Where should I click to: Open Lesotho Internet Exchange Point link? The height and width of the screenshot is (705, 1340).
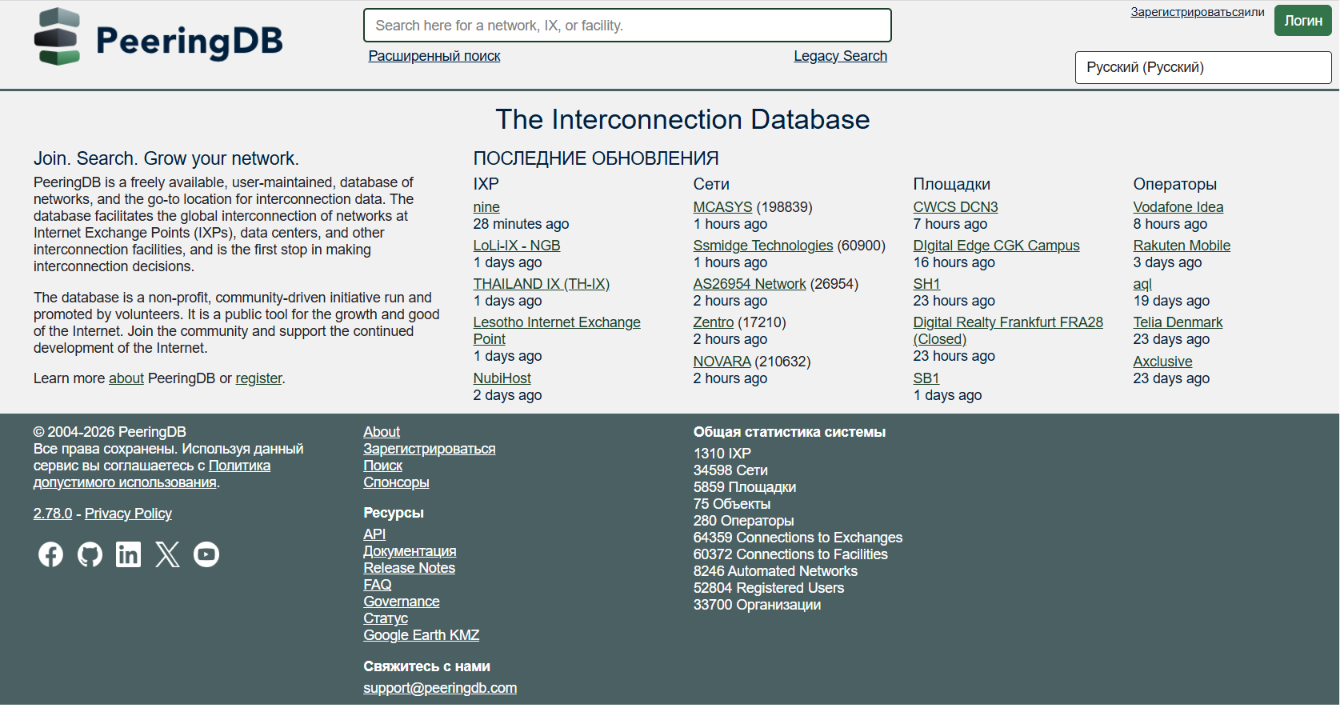pos(556,331)
